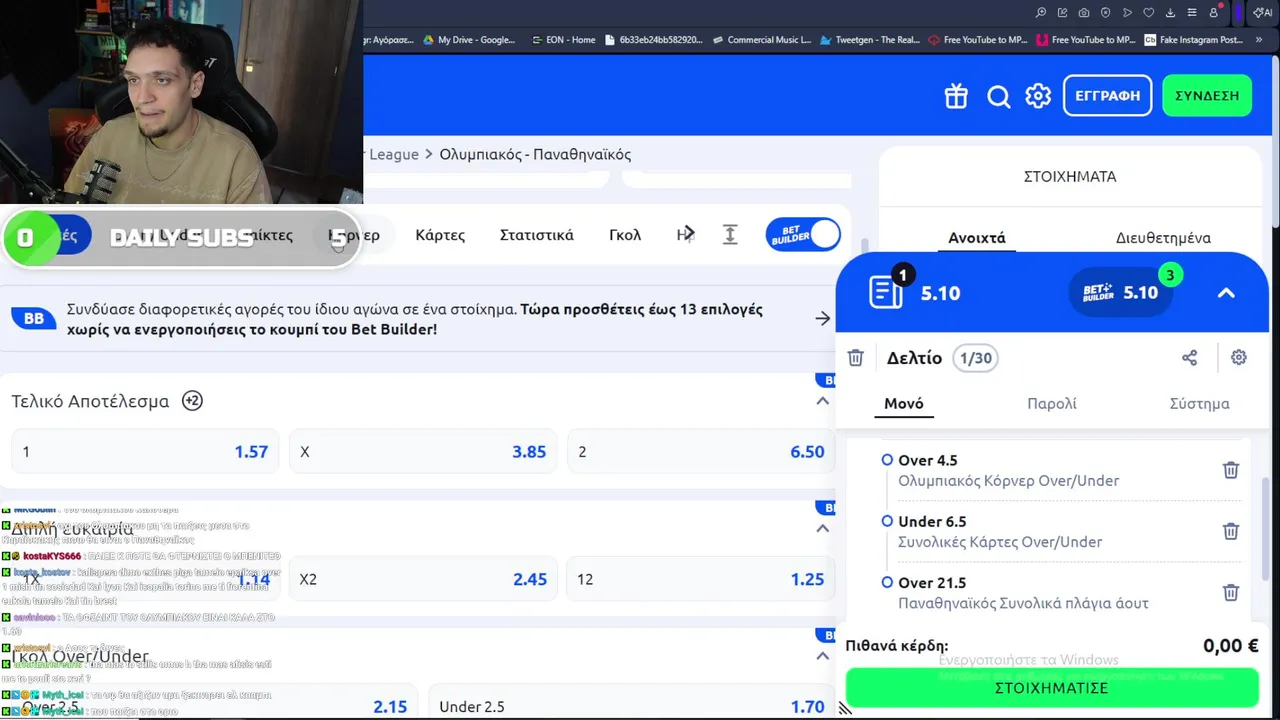Show more market tabs arrow
This screenshot has width=1280, height=720.
click(x=688, y=234)
